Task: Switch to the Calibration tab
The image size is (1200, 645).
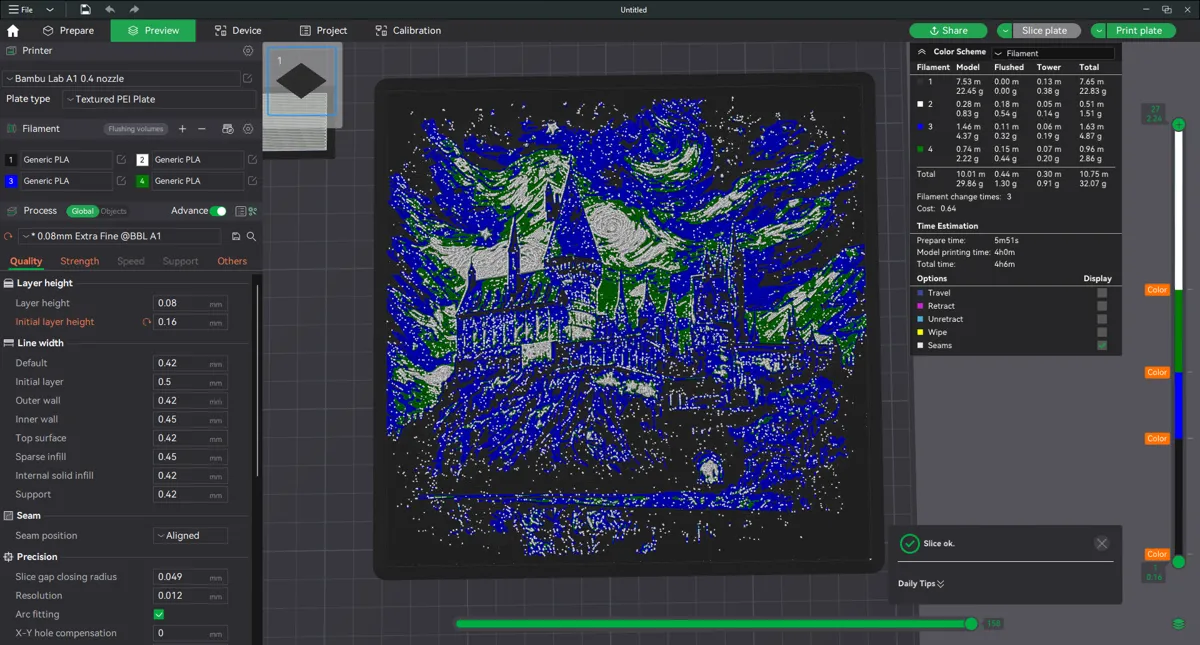Action: 408,31
